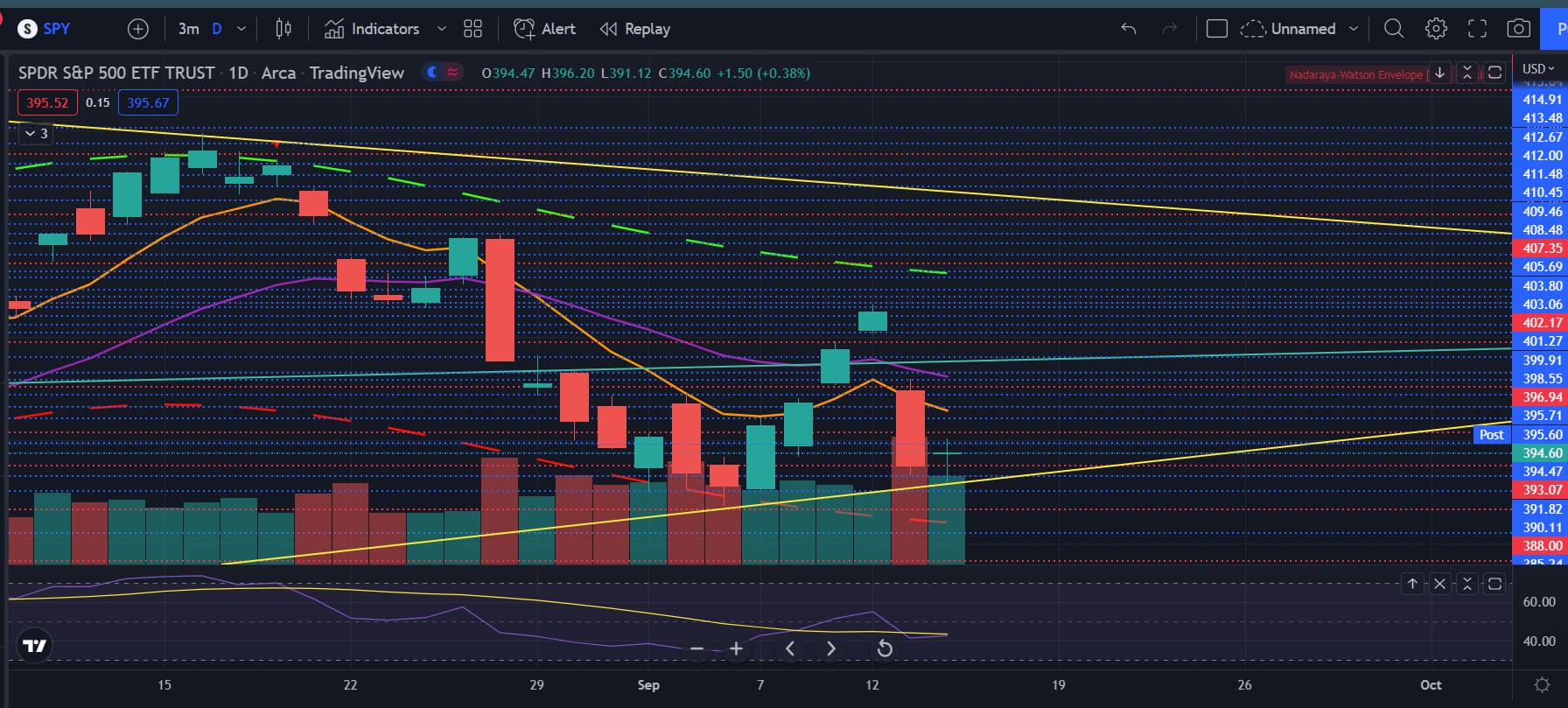Save the Unnamed chart layout
The width and height of the screenshot is (1568, 708).
point(1289,29)
